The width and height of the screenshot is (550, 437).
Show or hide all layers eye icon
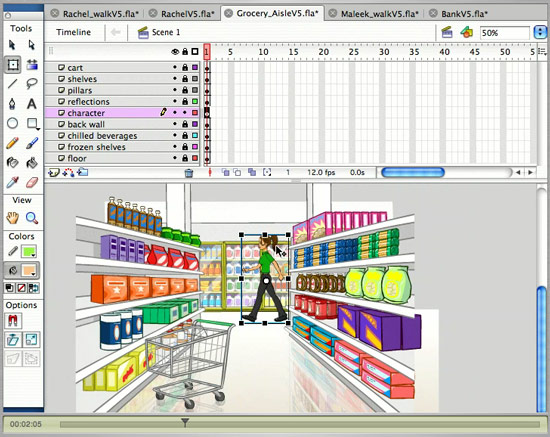[175, 52]
